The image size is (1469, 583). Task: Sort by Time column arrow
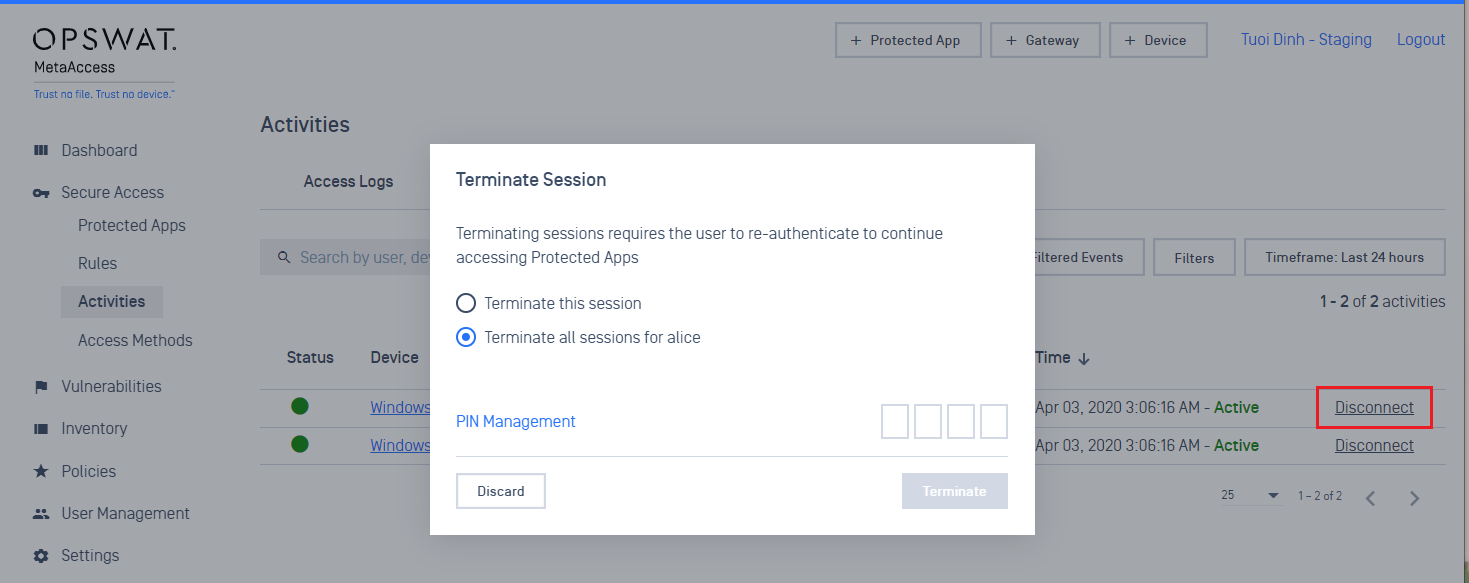click(x=1084, y=358)
